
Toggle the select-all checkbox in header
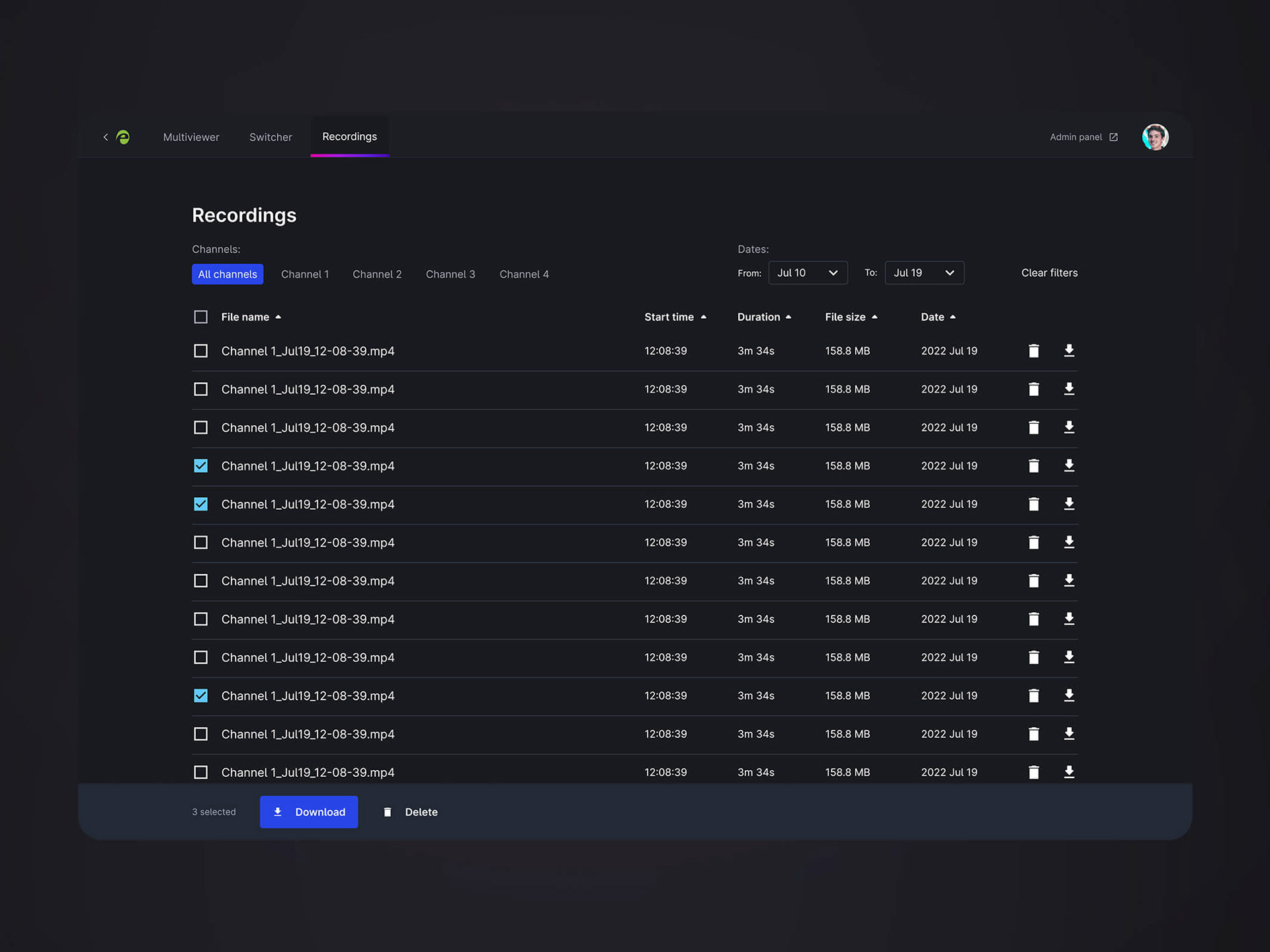tap(200, 317)
